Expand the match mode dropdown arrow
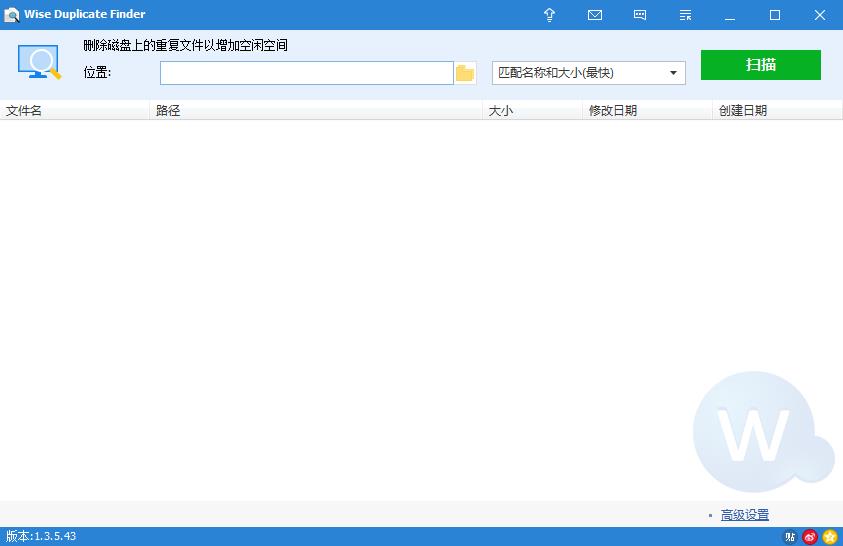 pos(673,73)
